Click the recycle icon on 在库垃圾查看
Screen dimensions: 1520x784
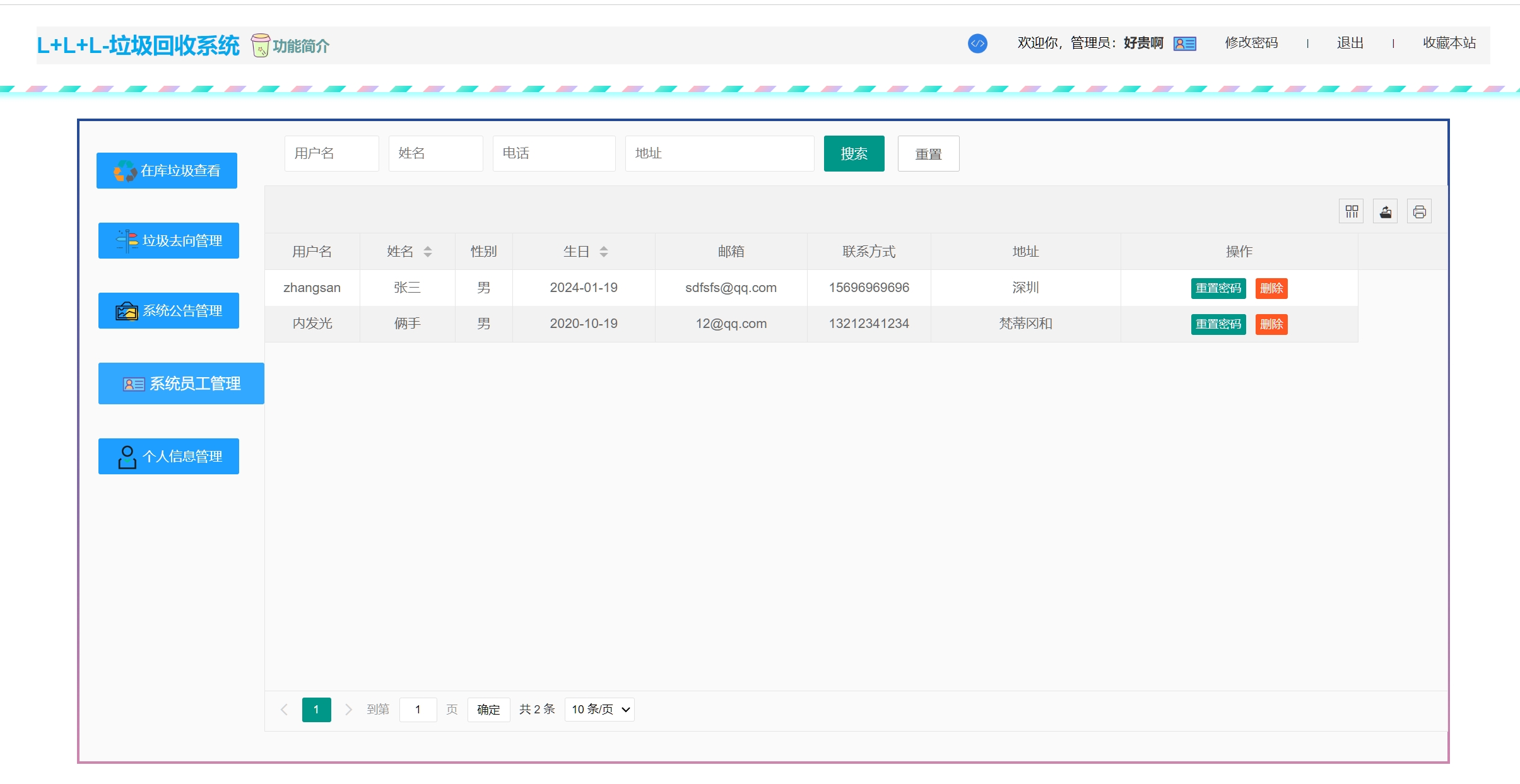125,170
